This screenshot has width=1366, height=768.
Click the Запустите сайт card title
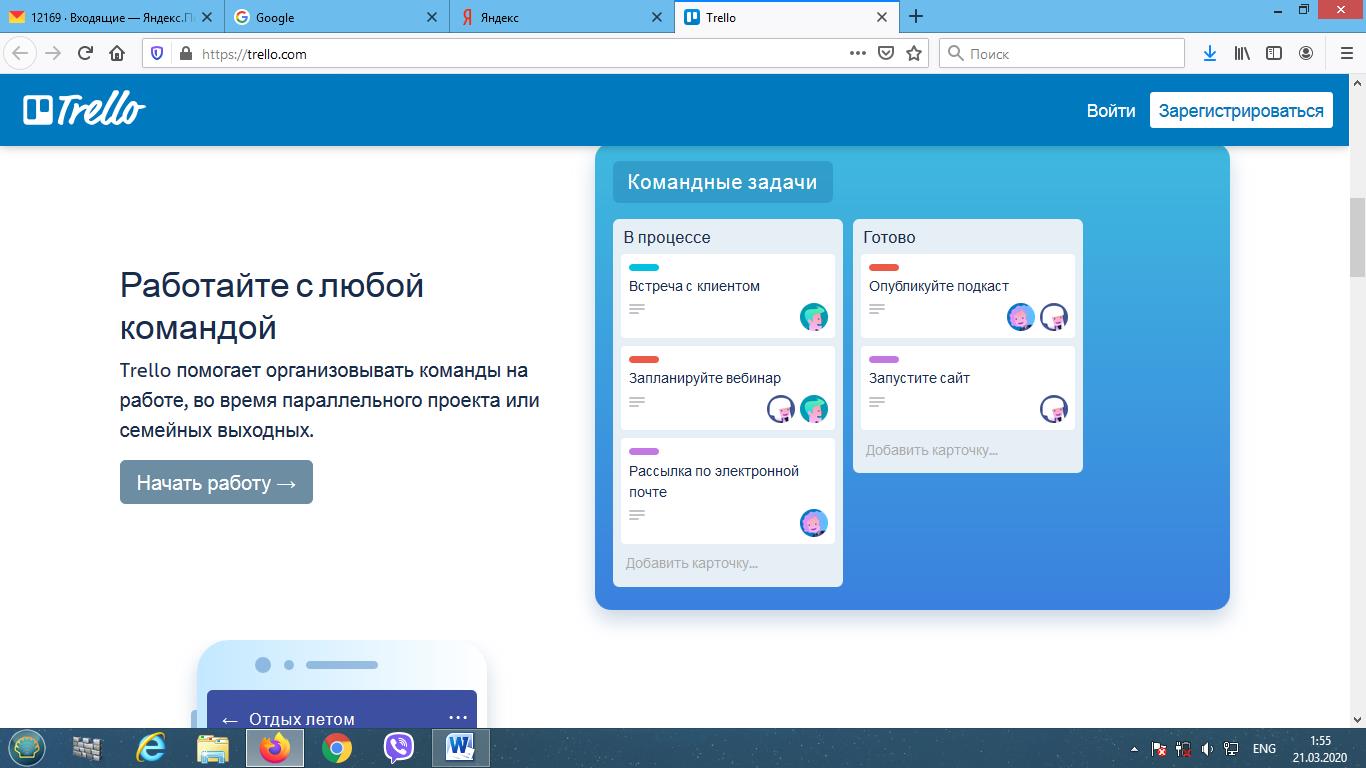[919, 378]
